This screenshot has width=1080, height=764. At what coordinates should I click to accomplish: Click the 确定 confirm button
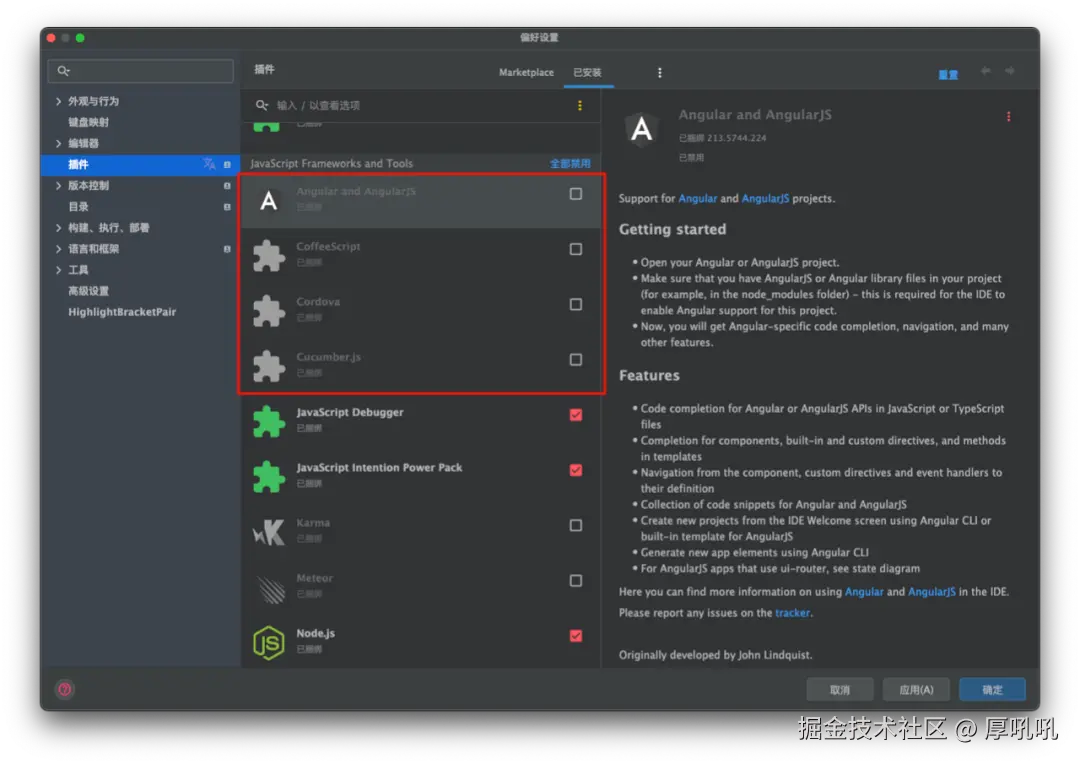tap(993, 690)
